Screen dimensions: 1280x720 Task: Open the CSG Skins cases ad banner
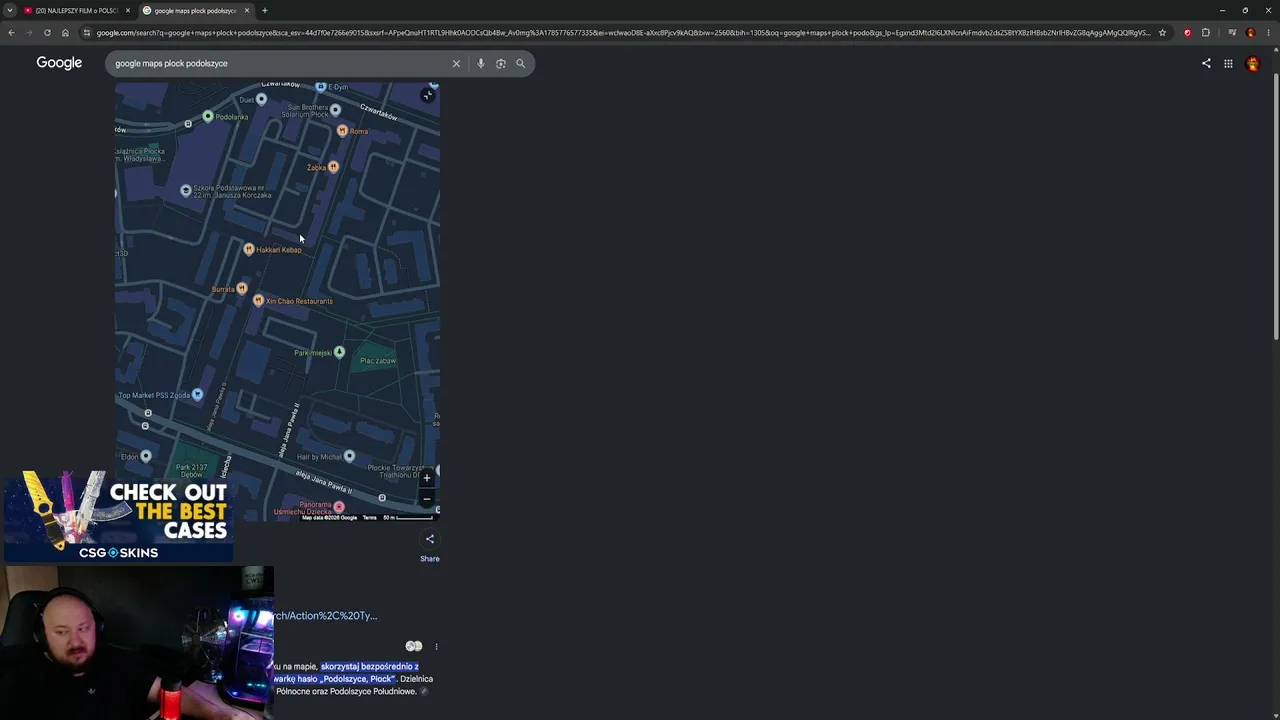(118, 516)
